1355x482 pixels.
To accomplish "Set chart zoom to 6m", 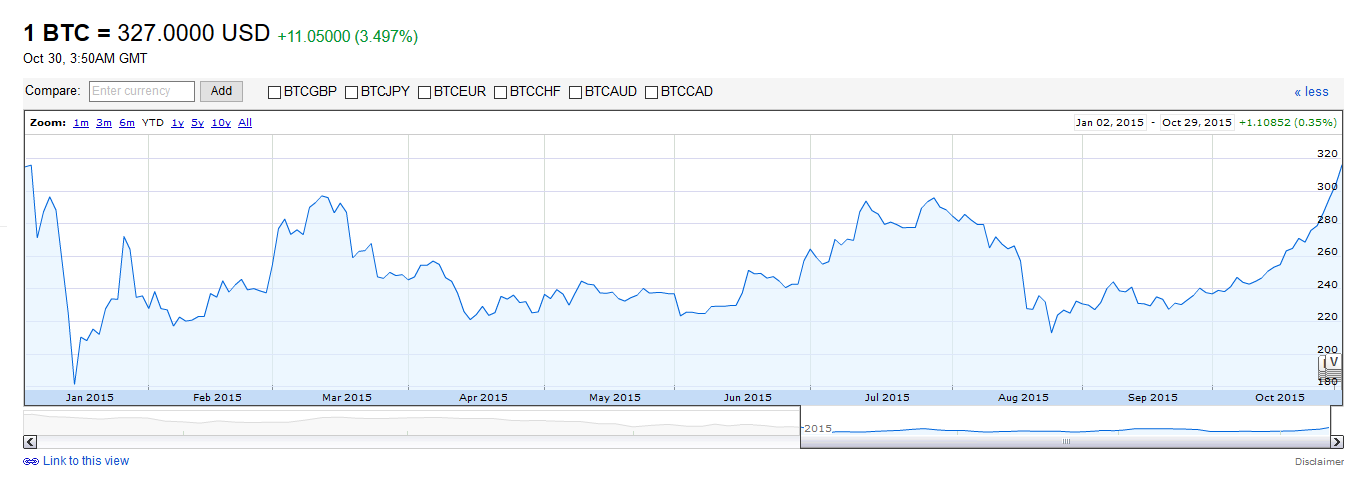I will (127, 123).
